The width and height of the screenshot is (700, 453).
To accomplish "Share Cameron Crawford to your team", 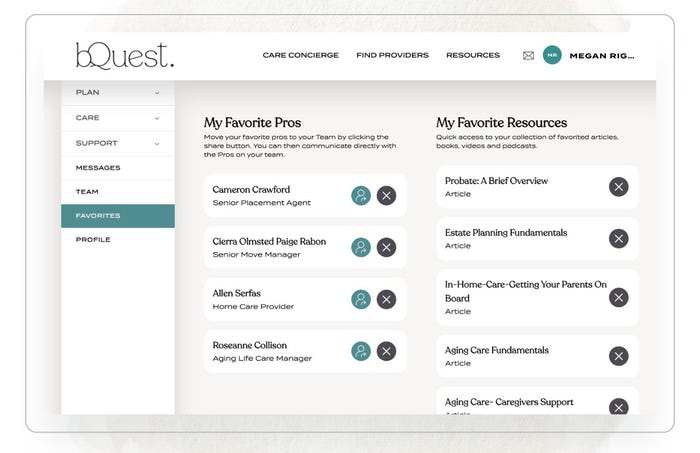I will (x=361, y=195).
